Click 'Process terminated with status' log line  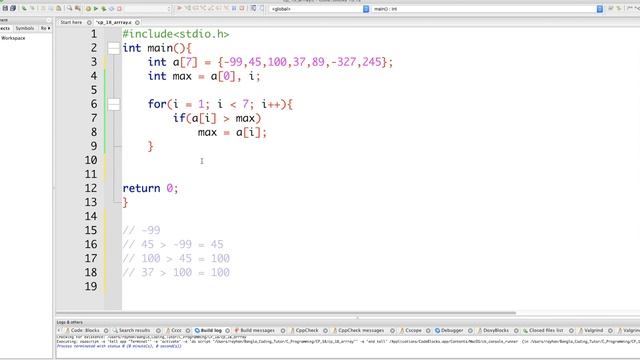point(119,346)
